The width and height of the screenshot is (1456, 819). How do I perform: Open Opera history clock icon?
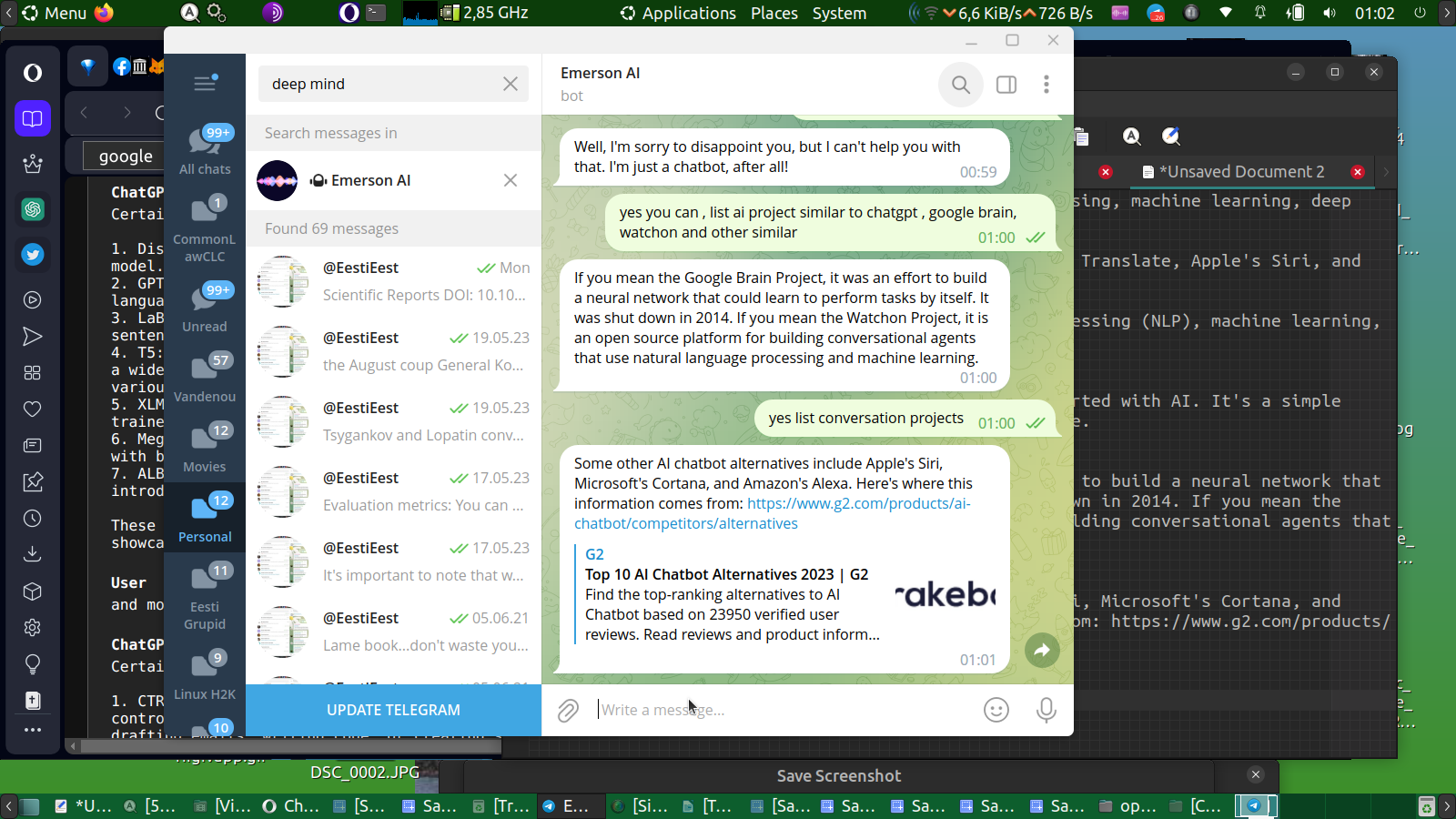pyautogui.click(x=33, y=519)
